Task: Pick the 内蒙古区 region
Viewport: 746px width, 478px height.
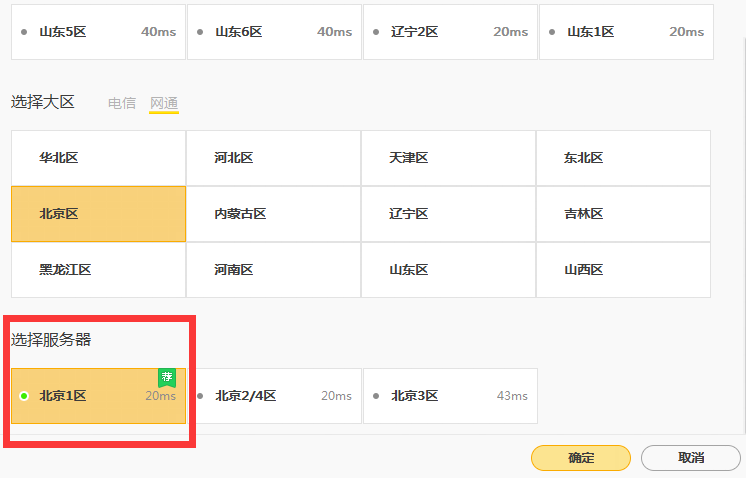Action: click(x=273, y=214)
